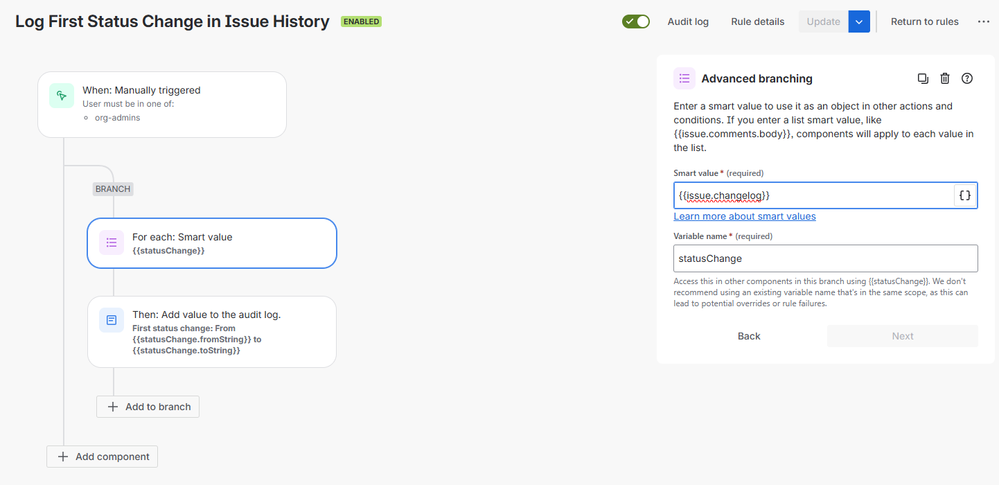Select the rule title text
999x485 pixels.
[172, 22]
